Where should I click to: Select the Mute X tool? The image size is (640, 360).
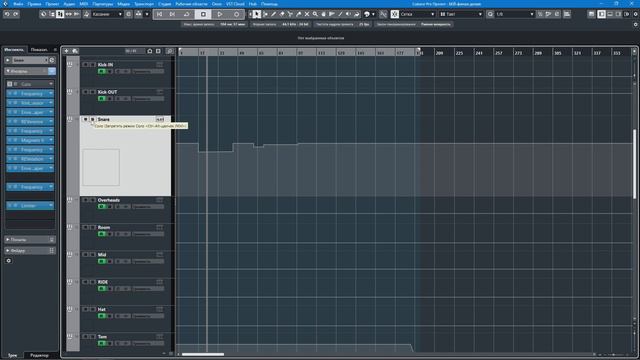click(307, 14)
